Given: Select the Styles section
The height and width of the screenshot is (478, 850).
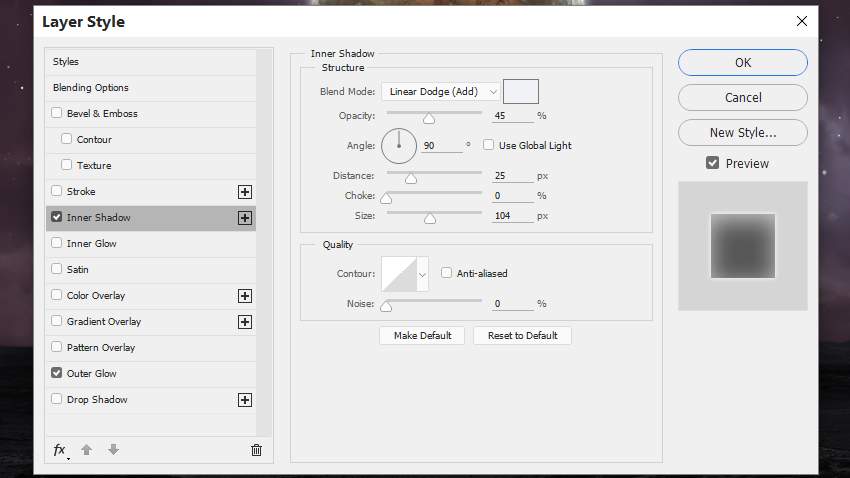Looking at the screenshot, I should (151, 62).
